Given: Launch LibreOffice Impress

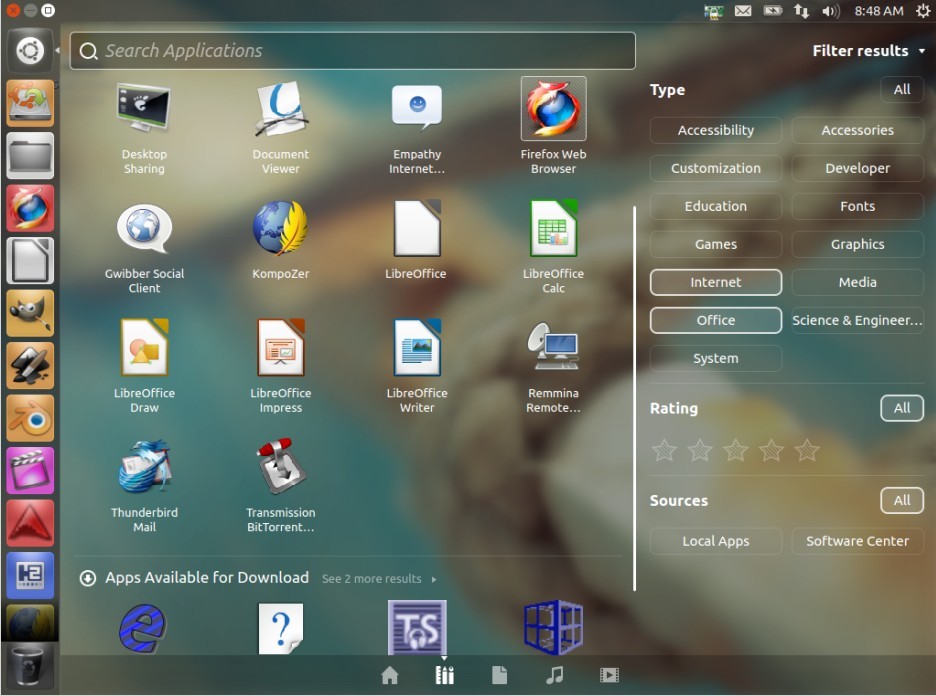Looking at the screenshot, I should (281, 367).
